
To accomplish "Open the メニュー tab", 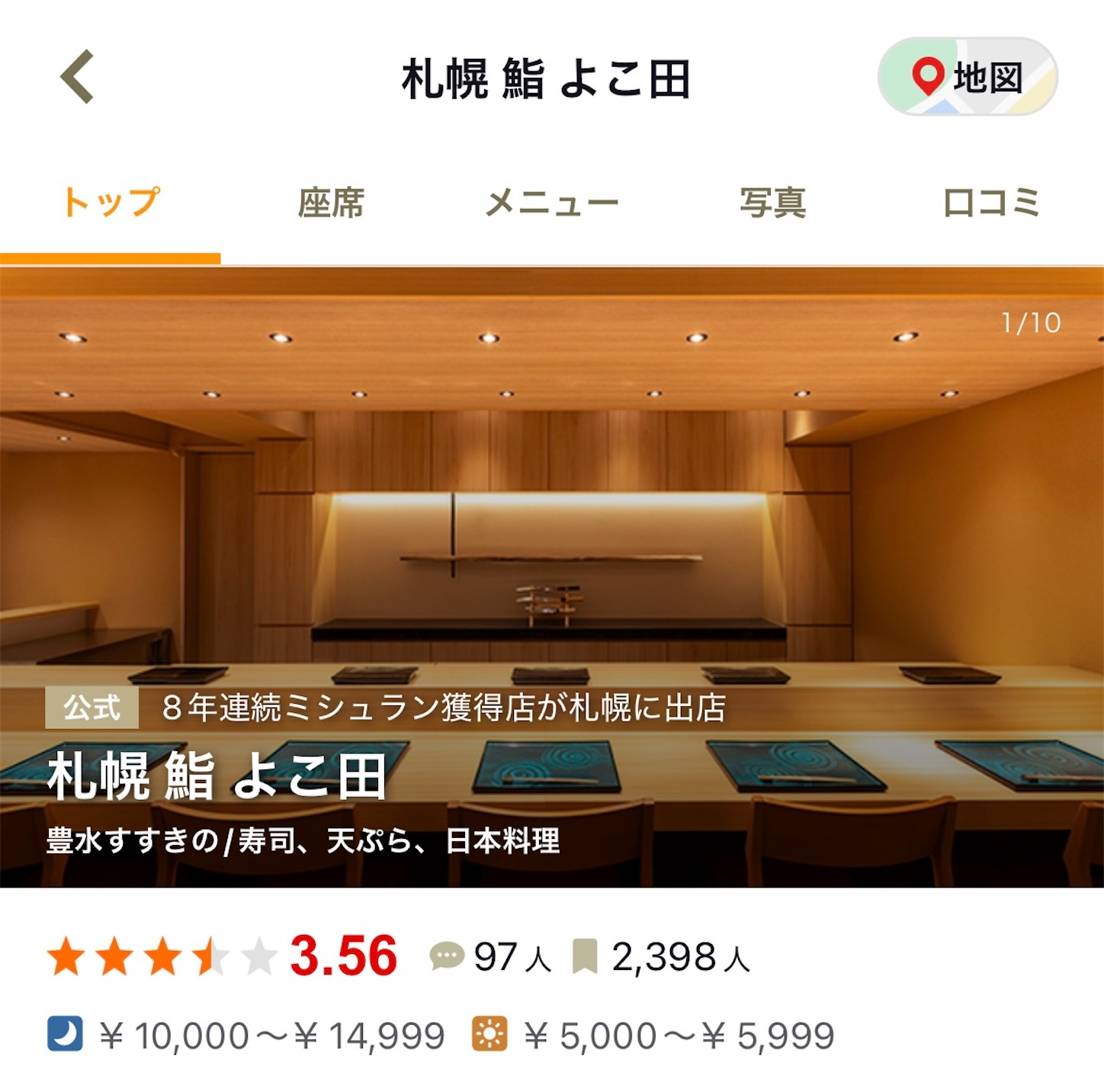I will (552, 204).
